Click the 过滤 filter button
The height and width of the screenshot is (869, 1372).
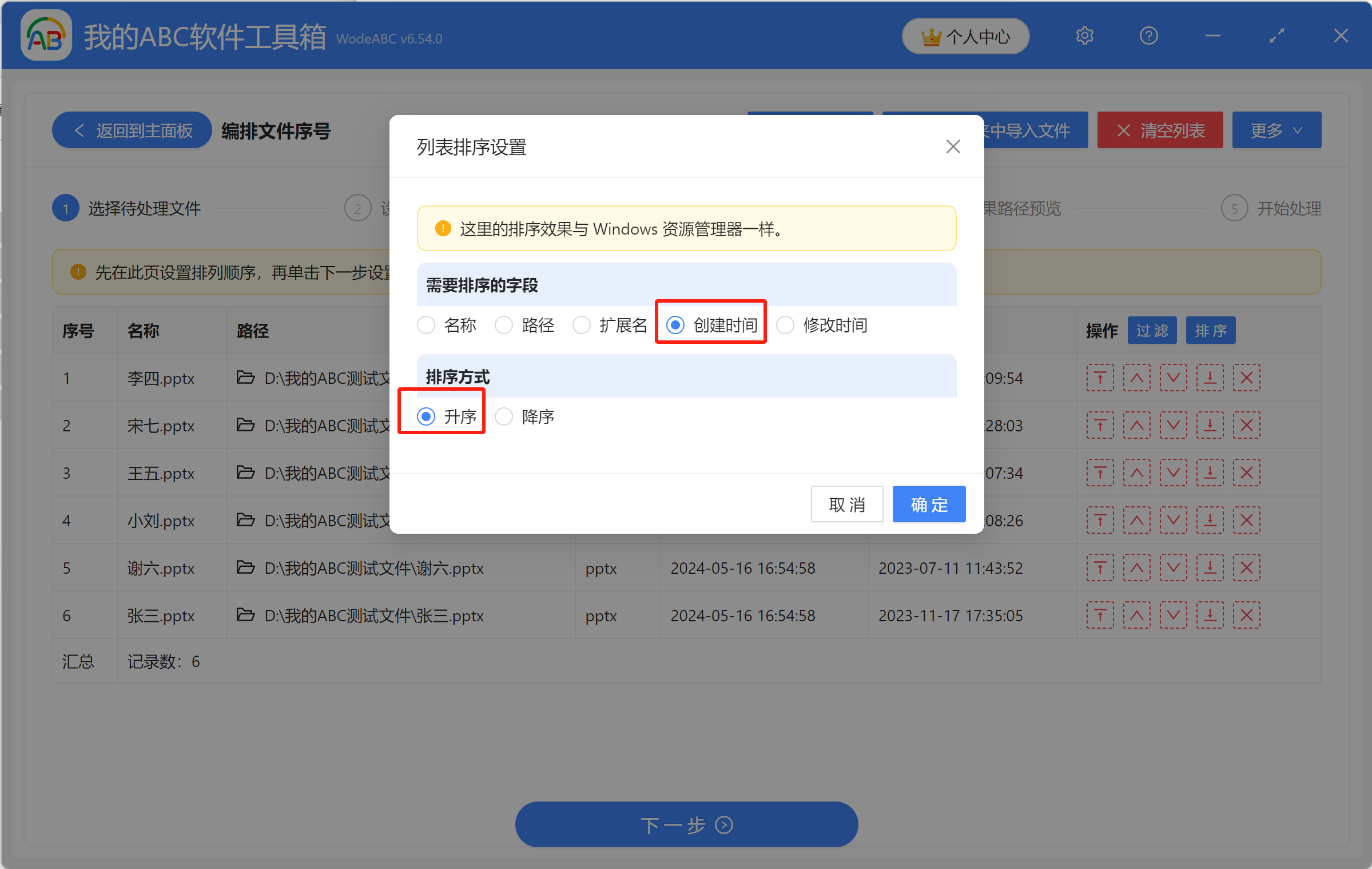tap(1152, 331)
